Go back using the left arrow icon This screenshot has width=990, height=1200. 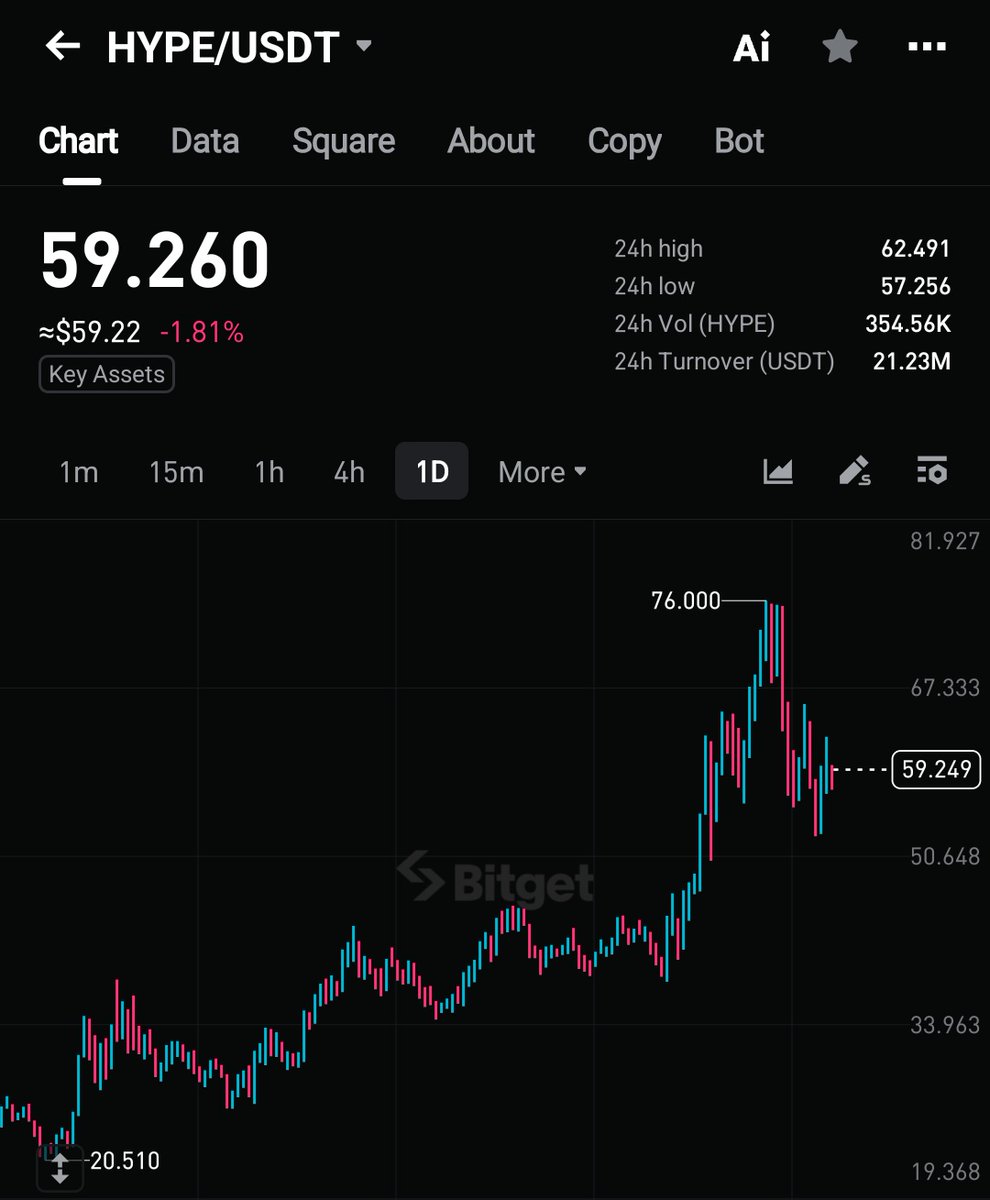pyautogui.click(x=62, y=46)
